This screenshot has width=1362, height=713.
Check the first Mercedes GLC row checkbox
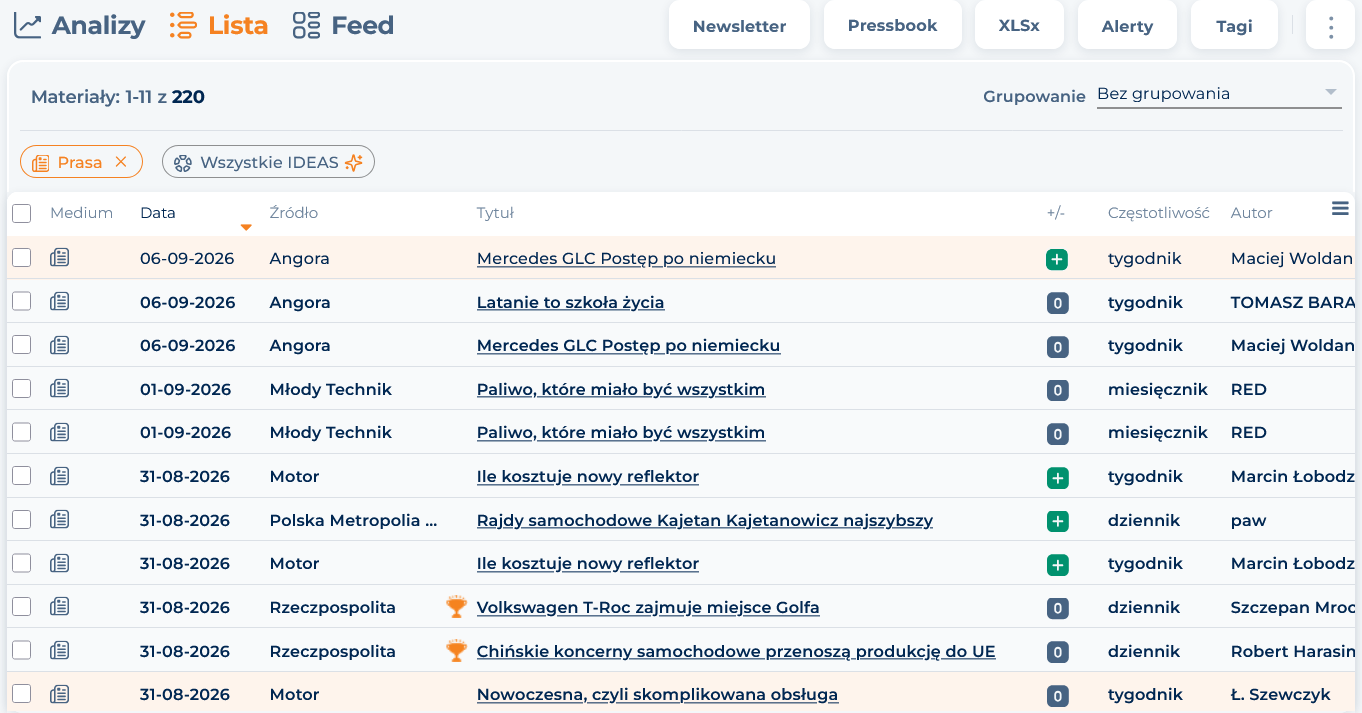coord(22,258)
